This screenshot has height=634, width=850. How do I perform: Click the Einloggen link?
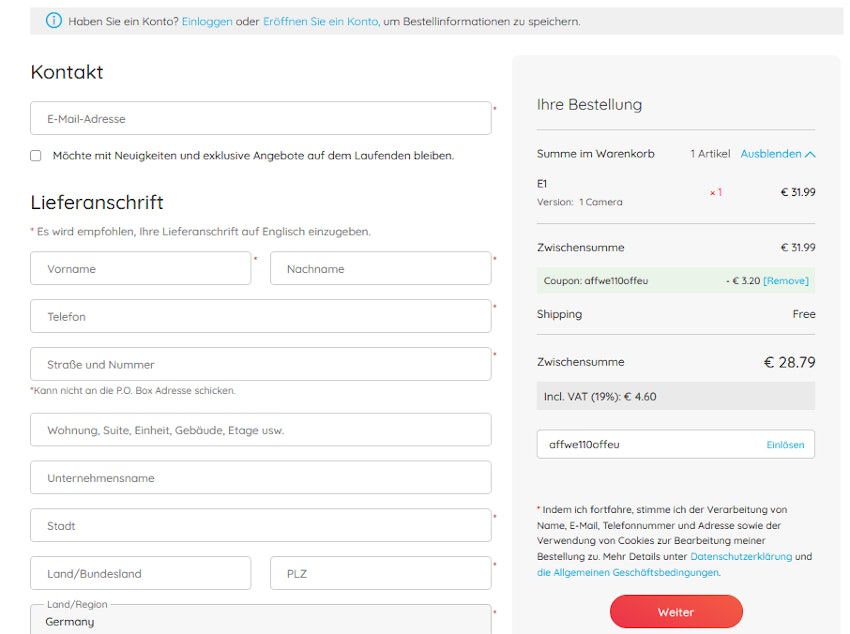pyautogui.click(x=206, y=21)
